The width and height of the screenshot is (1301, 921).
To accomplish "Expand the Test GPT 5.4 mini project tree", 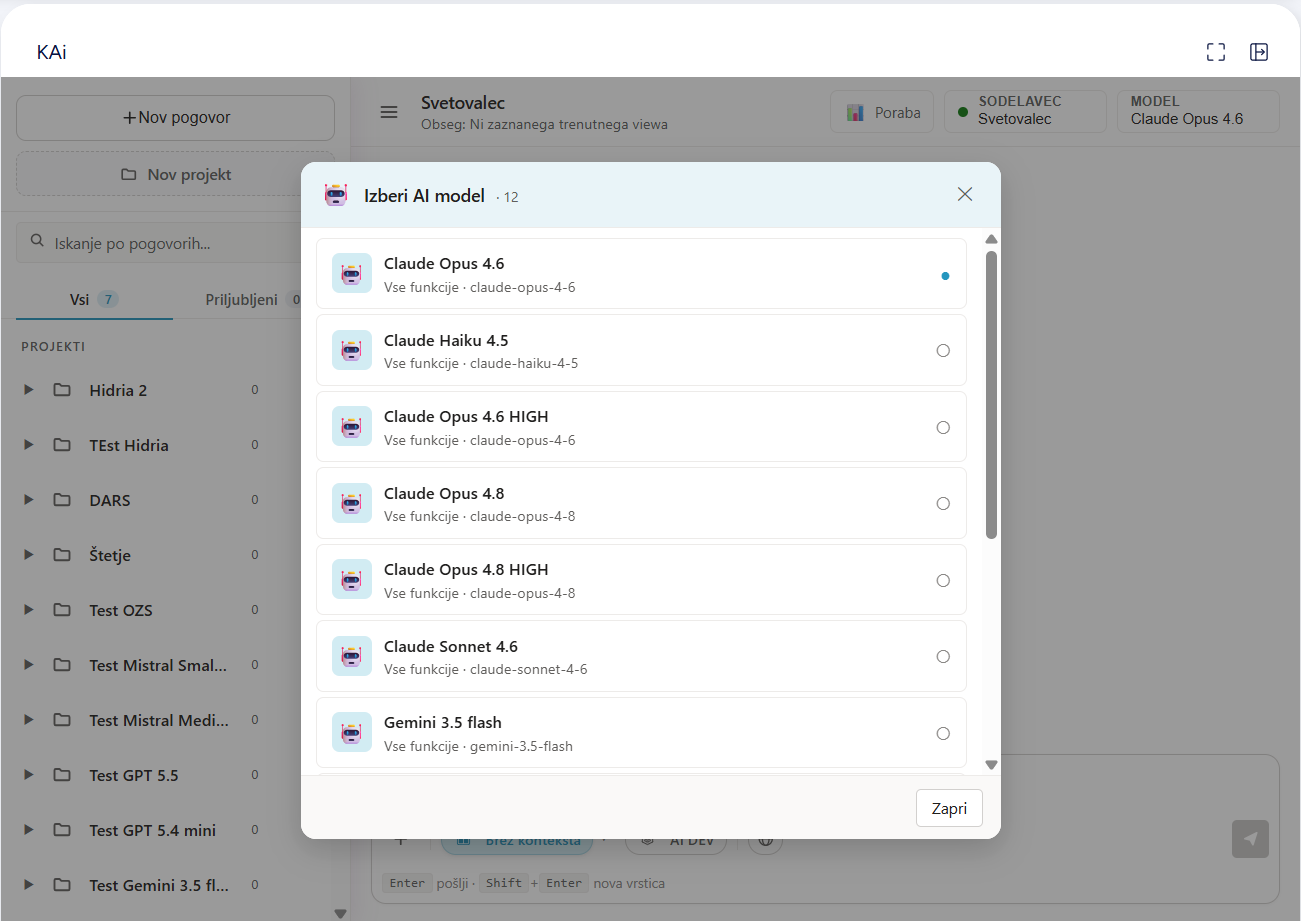I will coord(29,830).
